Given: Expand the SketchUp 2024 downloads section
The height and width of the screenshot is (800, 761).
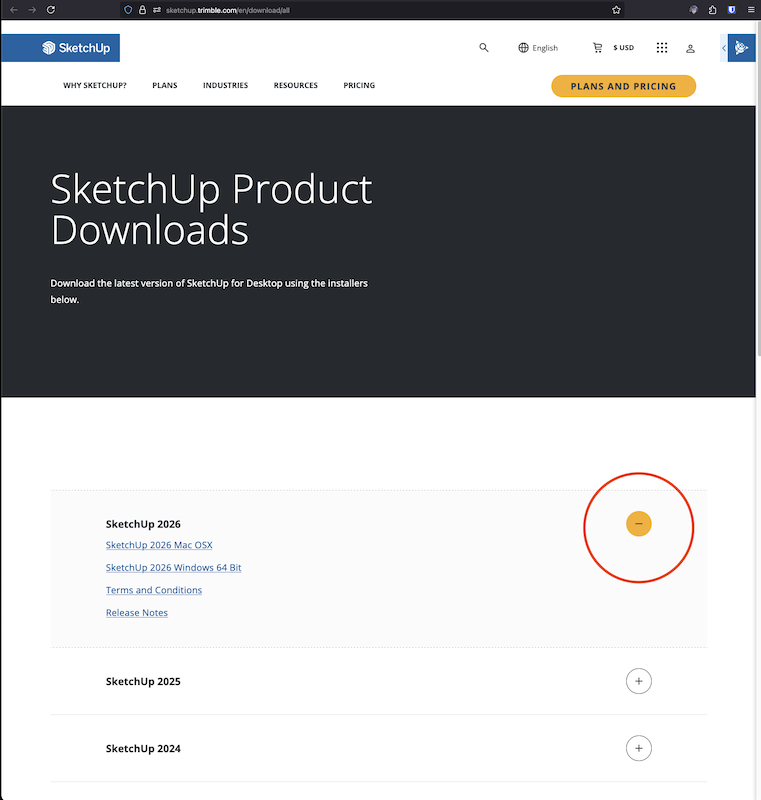Looking at the screenshot, I should pyautogui.click(x=638, y=748).
